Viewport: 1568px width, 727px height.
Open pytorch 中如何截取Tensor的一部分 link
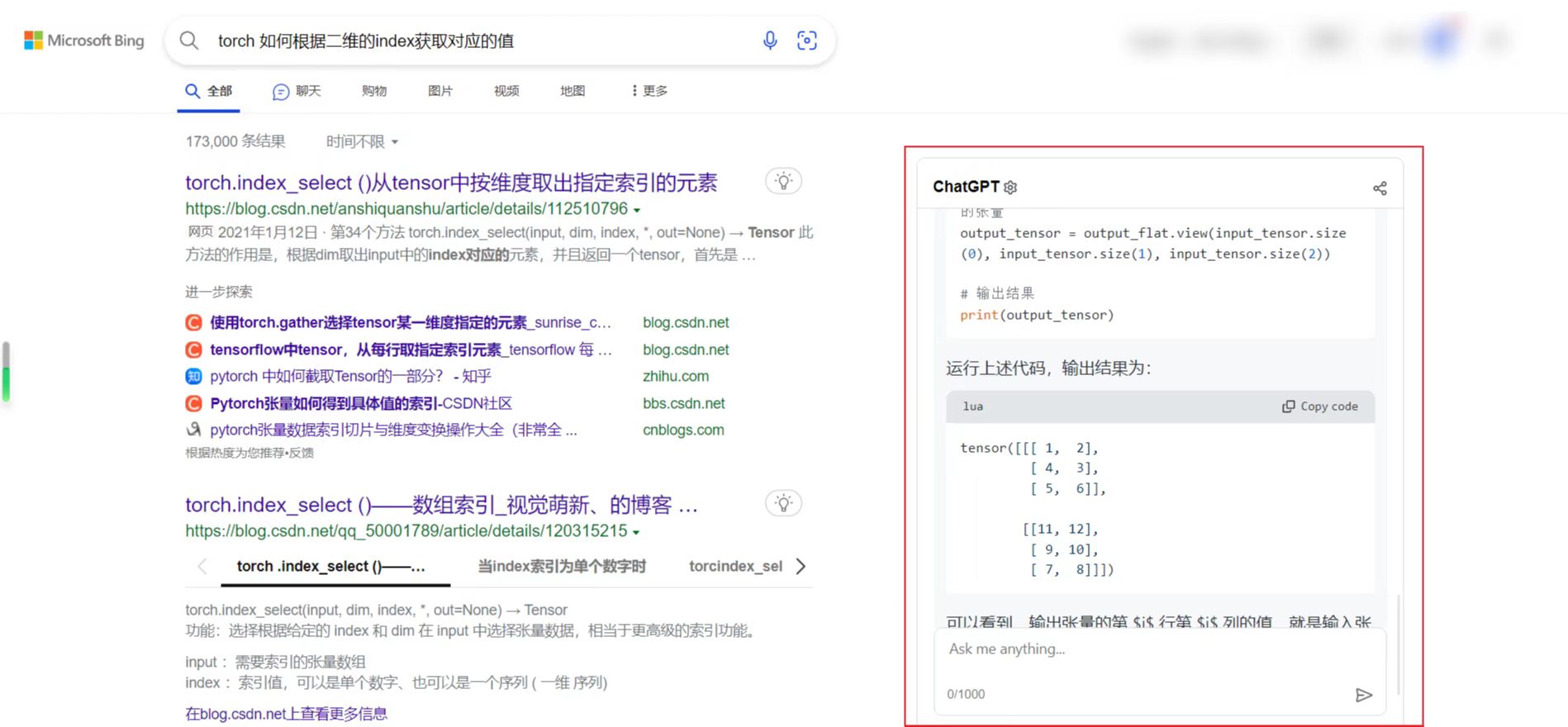(350, 377)
